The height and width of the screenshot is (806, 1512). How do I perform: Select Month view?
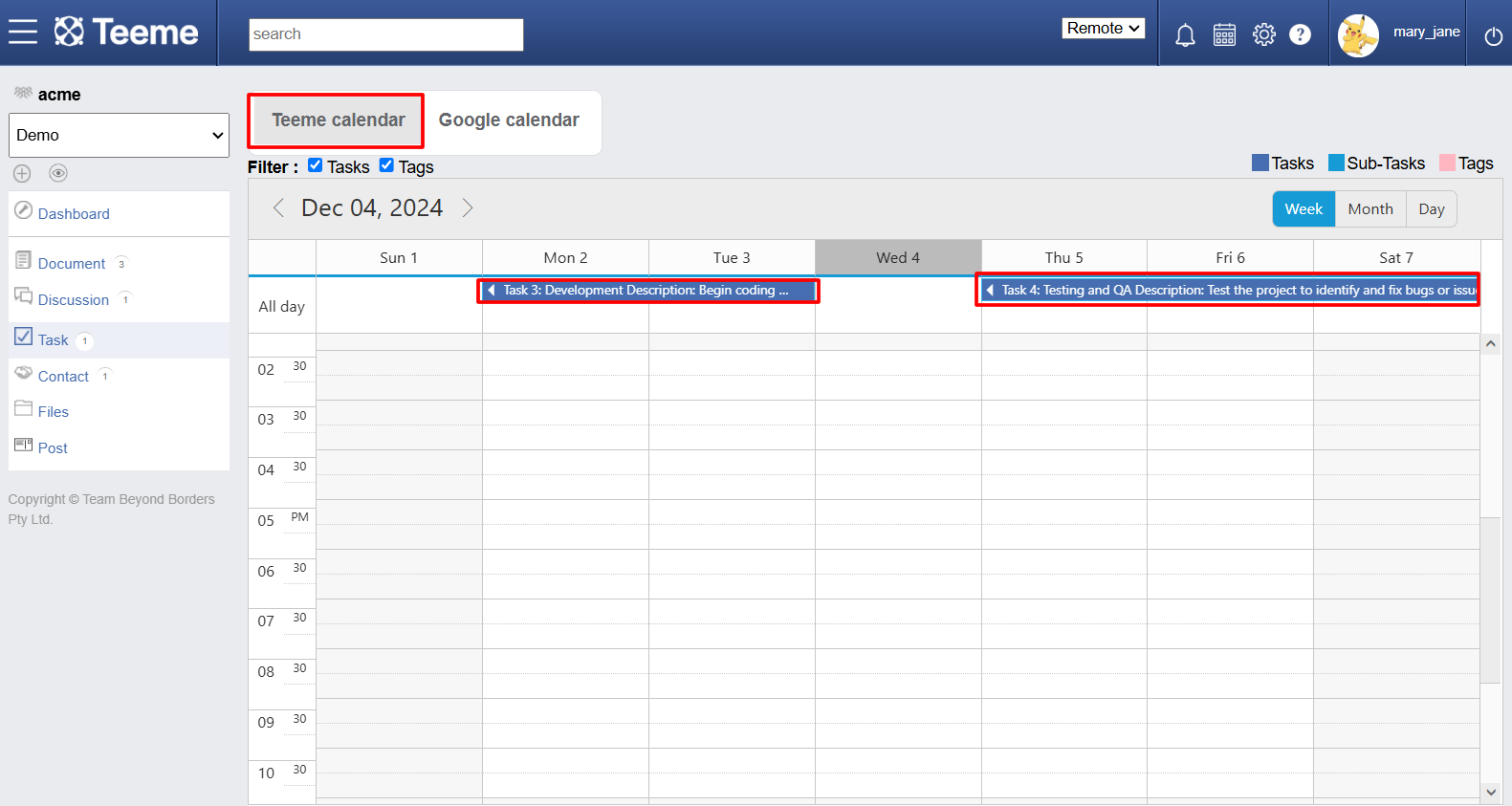tap(1370, 209)
